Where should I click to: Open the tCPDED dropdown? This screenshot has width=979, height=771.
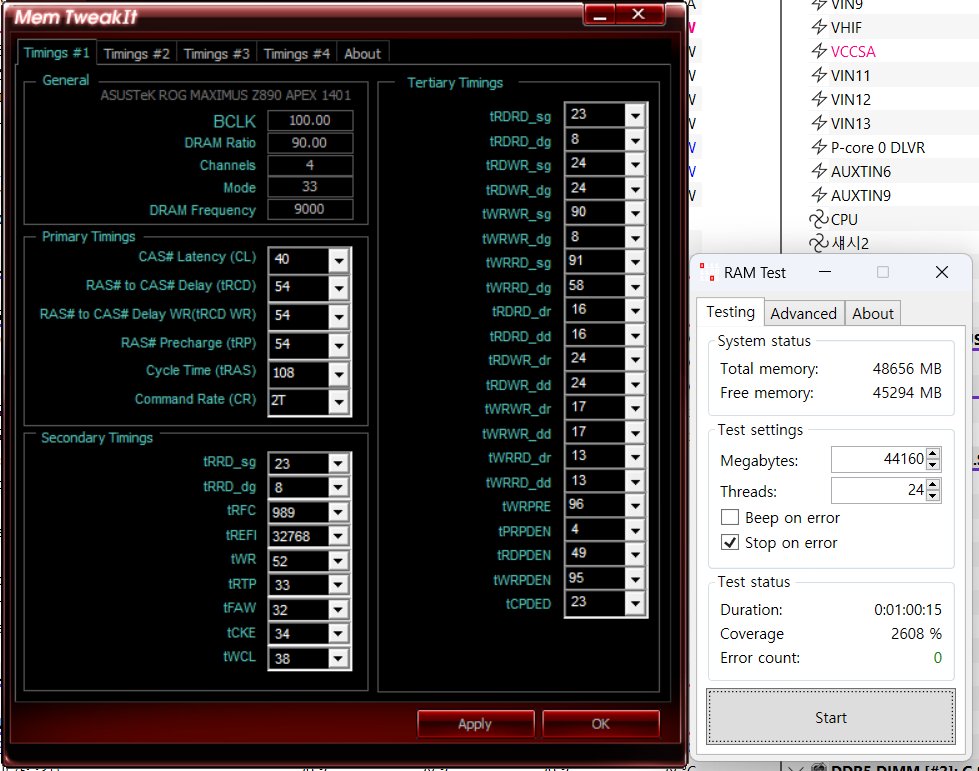[x=634, y=603]
